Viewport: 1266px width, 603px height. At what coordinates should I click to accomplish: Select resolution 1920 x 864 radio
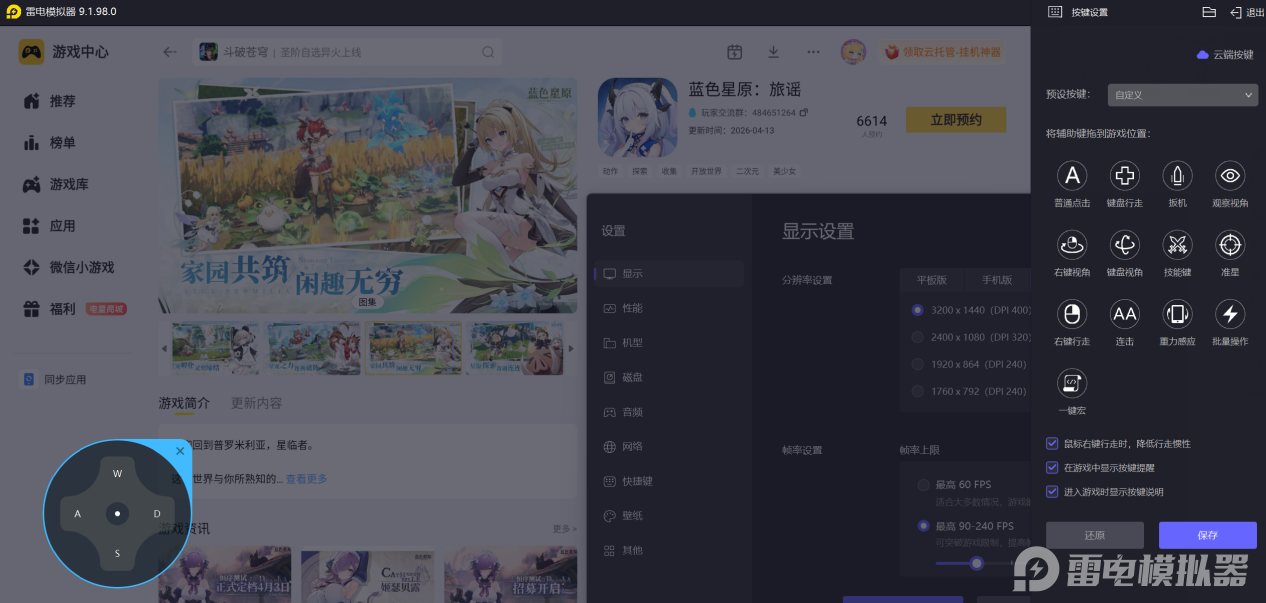coord(918,364)
